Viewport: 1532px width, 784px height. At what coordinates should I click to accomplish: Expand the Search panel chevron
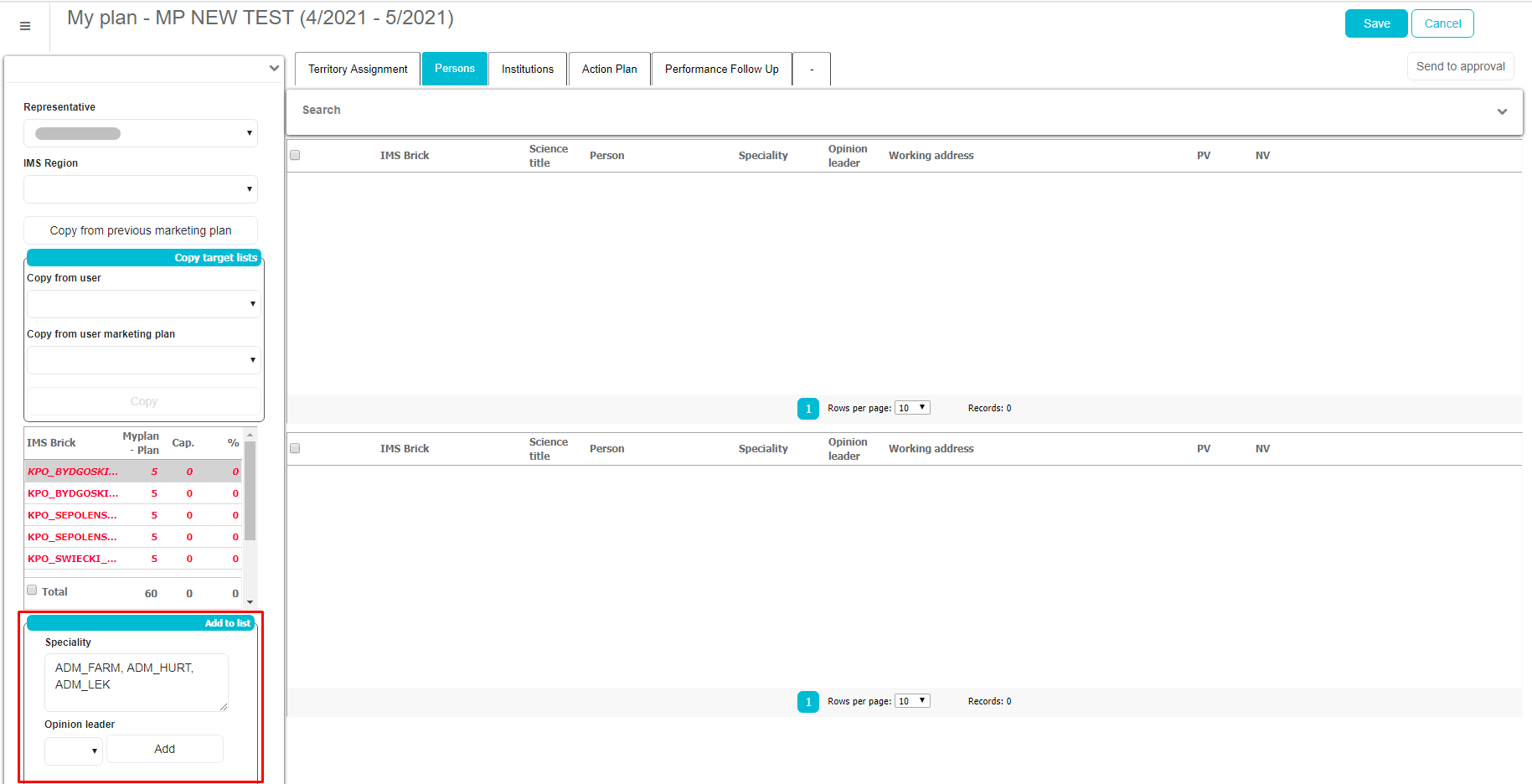click(x=1502, y=111)
